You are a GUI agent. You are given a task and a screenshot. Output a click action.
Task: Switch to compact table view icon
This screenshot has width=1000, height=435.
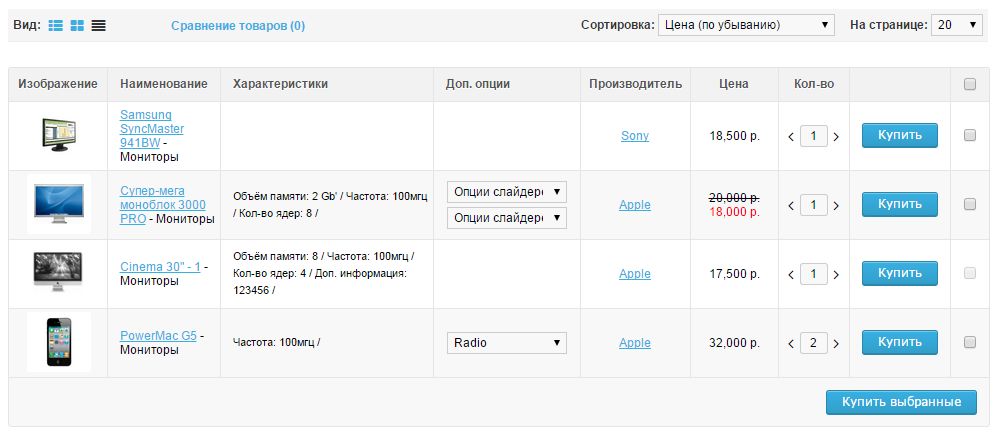[x=98, y=26]
